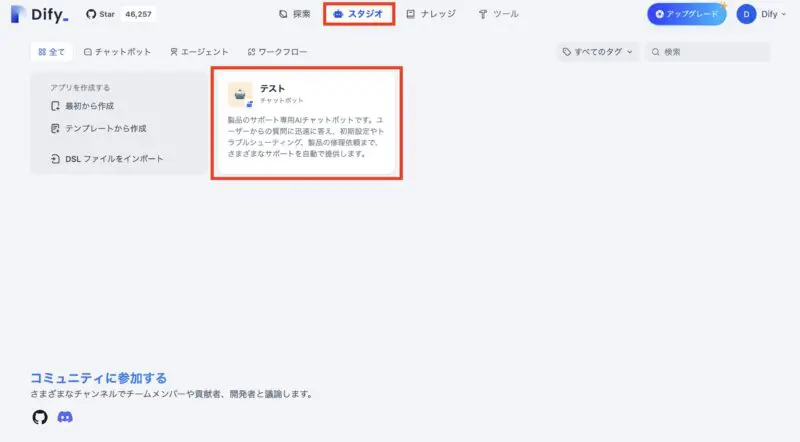Choose テンプレートから作成 option
The height and width of the screenshot is (442, 800).
click(x=99, y=129)
